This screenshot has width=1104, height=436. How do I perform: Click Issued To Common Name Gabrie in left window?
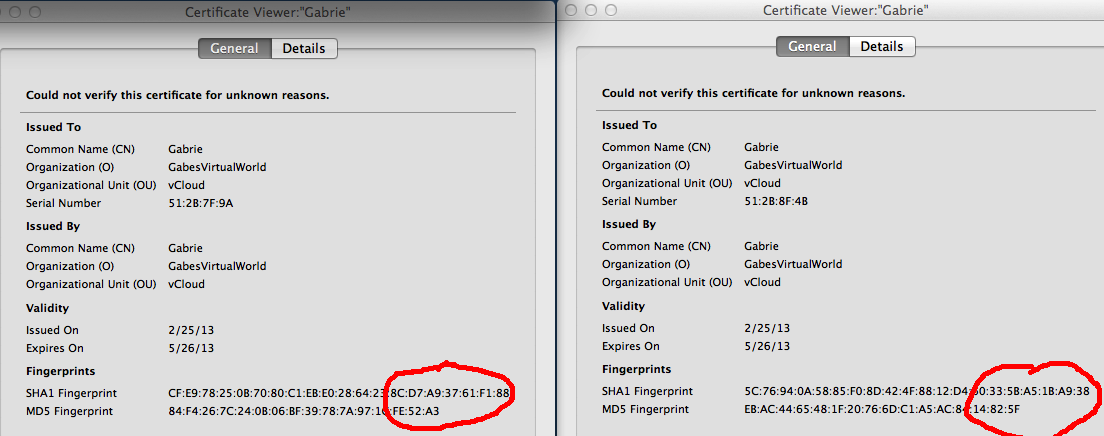click(x=186, y=149)
